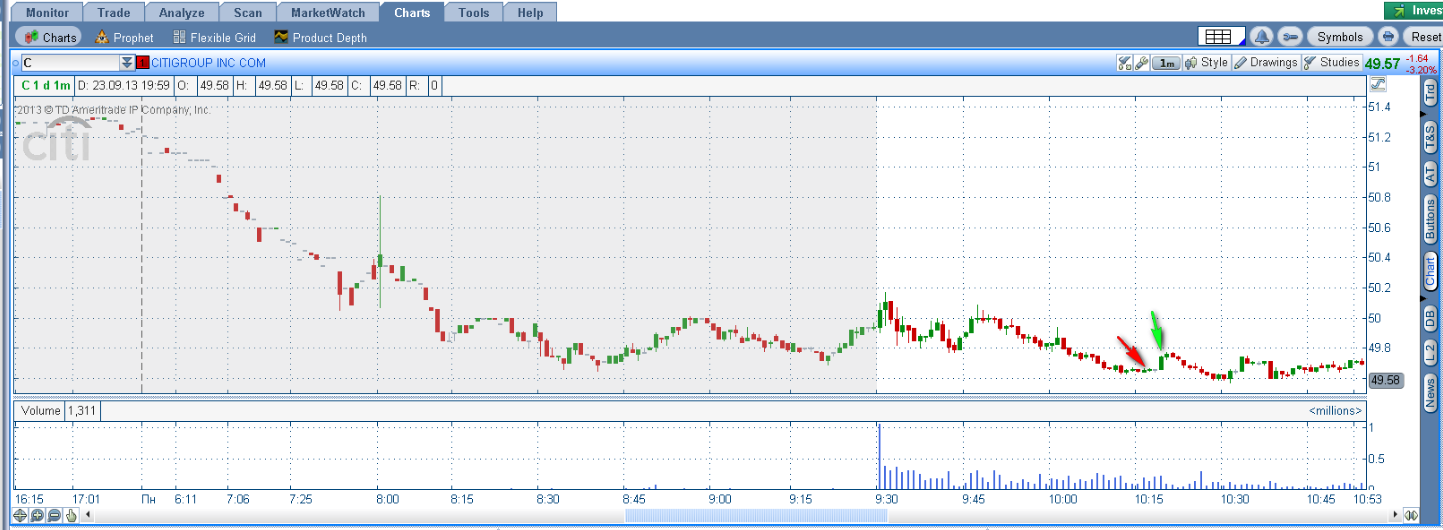The height and width of the screenshot is (530, 1443).
Task: Click the Volume study label
Action: 41,410
